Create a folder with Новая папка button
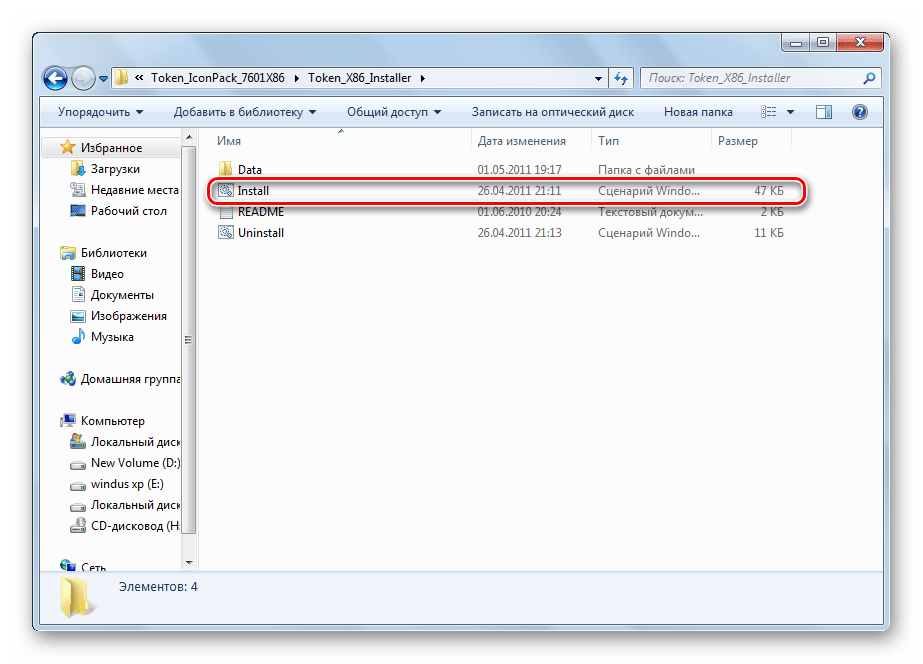 tap(698, 112)
